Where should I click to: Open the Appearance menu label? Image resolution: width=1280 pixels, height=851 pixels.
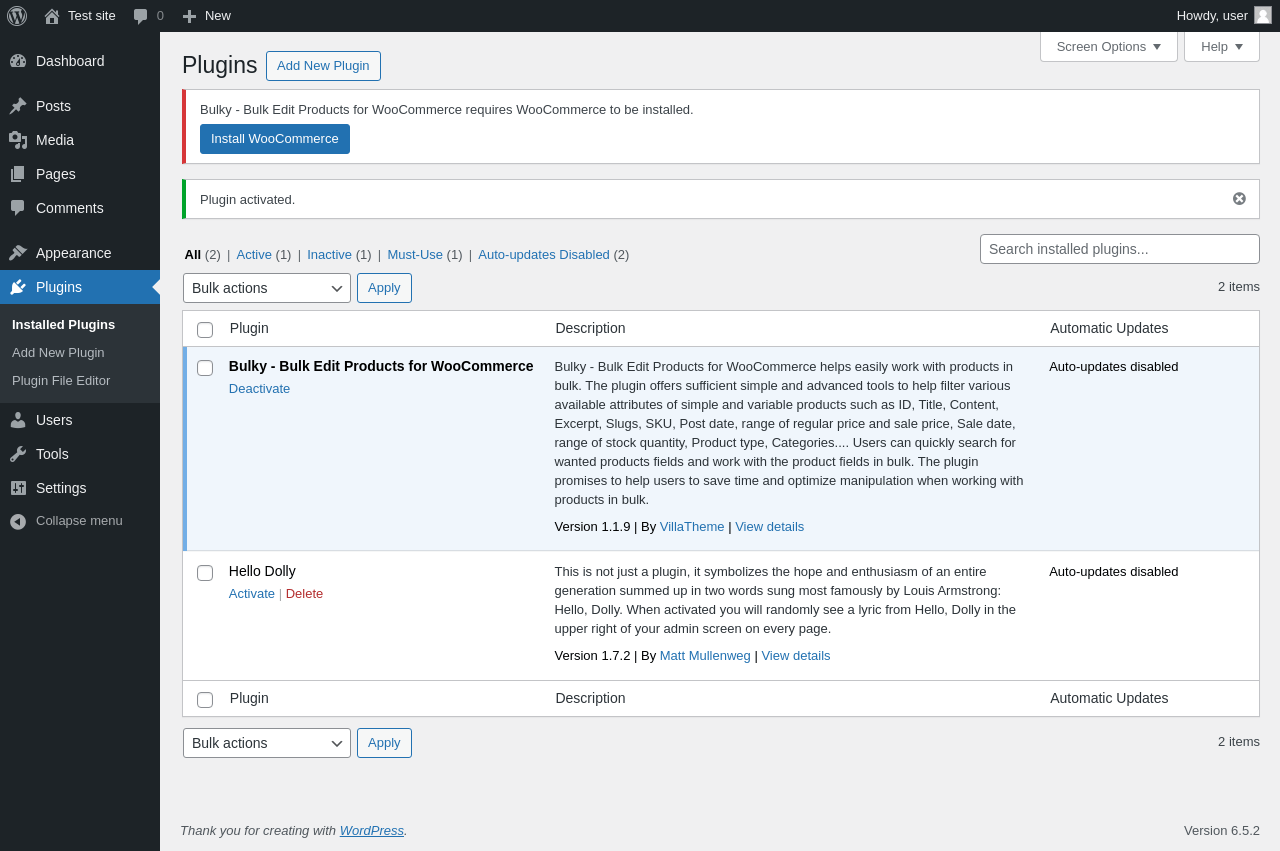point(74,253)
